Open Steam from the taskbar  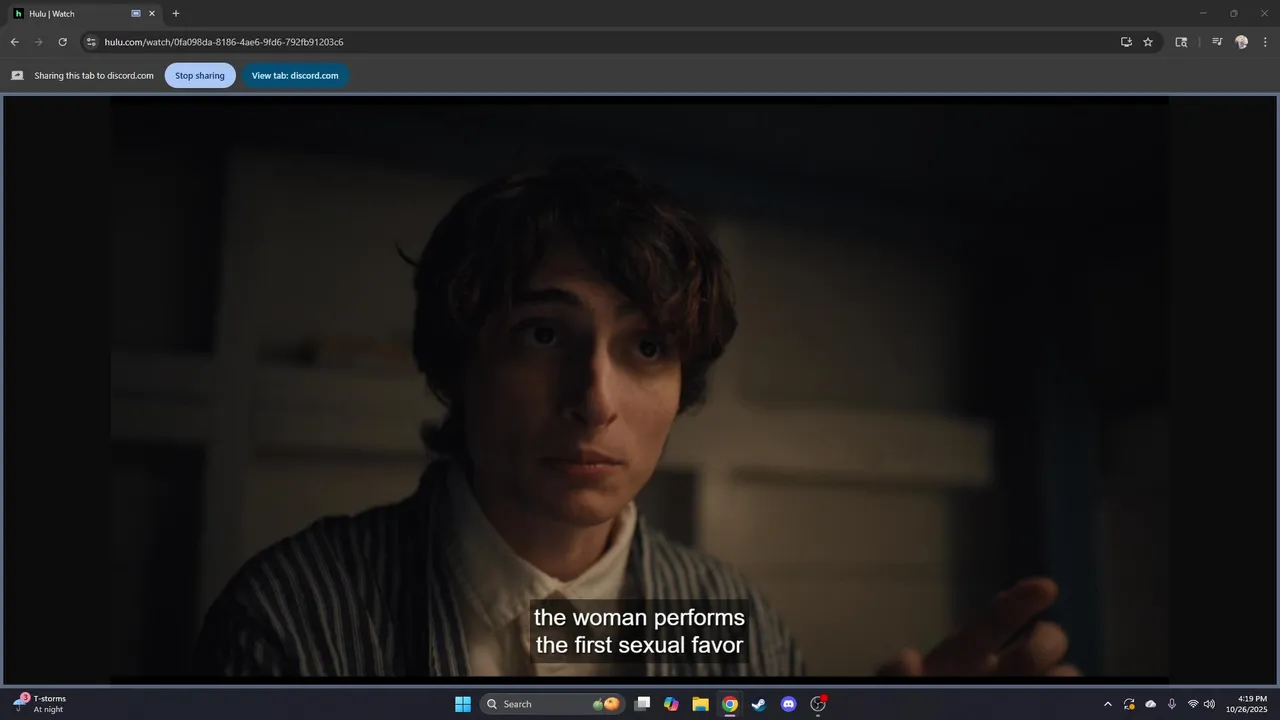click(759, 704)
